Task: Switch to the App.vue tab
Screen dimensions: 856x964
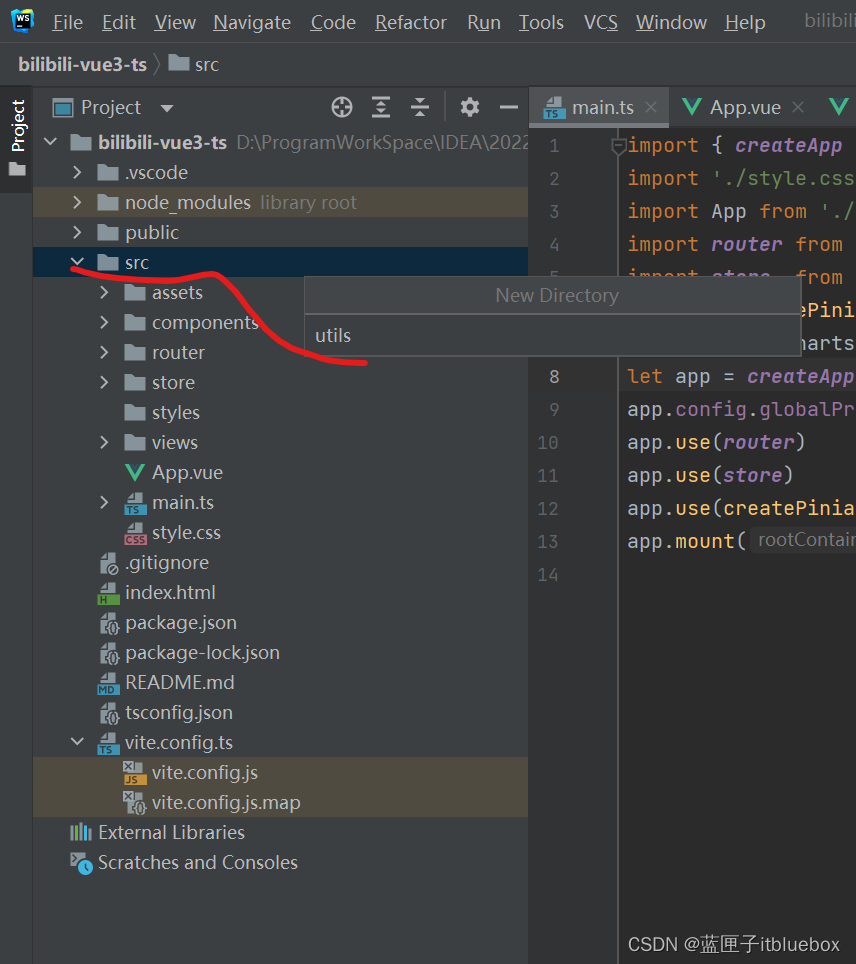Action: [744, 108]
